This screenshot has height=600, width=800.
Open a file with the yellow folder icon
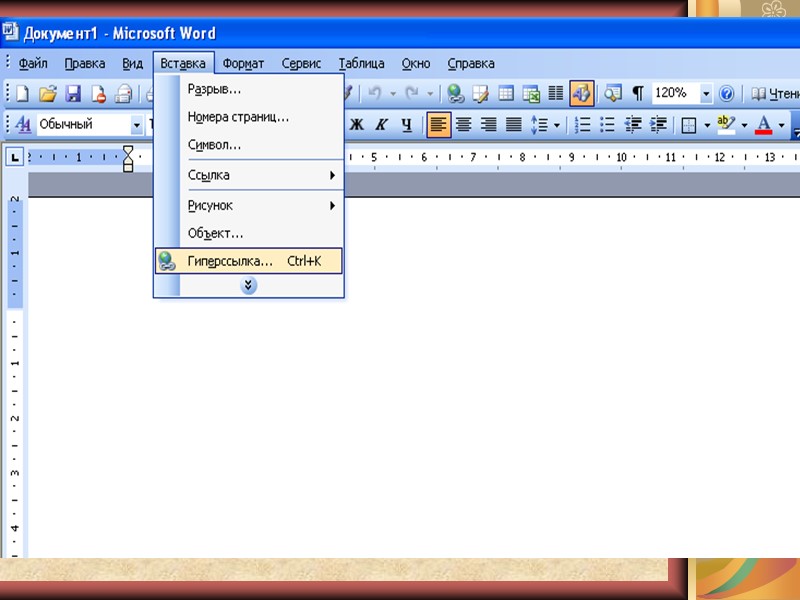click(x=47, y=94)
